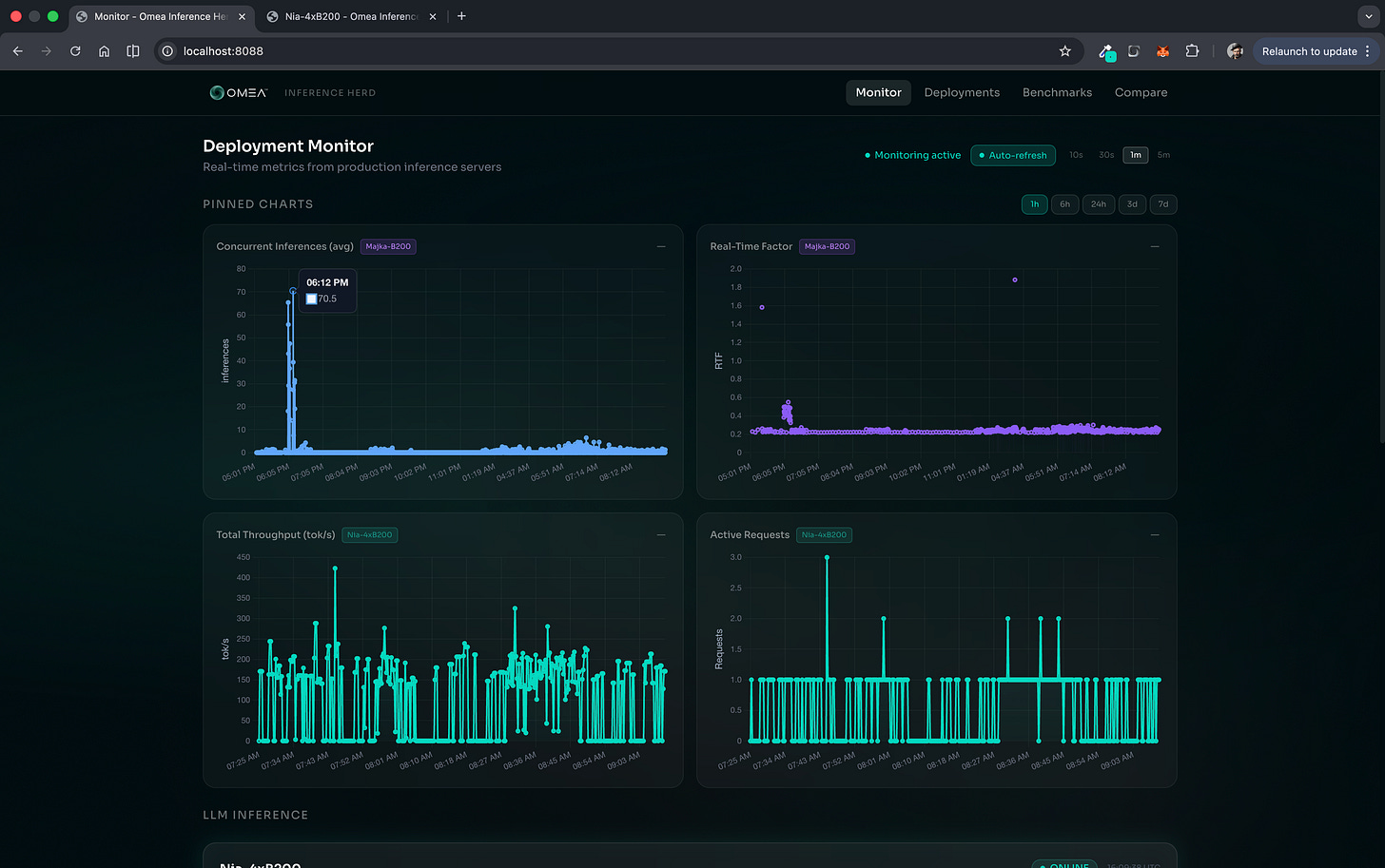Collapse the Real-Time Factor chart
This screenshot has height=868, width=1385.
point(1155,246)
